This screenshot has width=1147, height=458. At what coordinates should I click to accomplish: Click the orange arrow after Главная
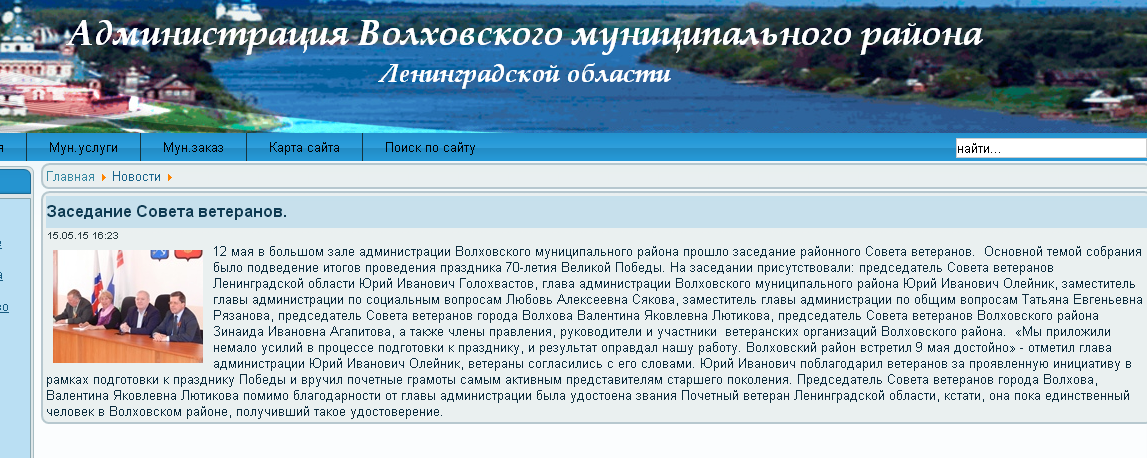[104, 178]
